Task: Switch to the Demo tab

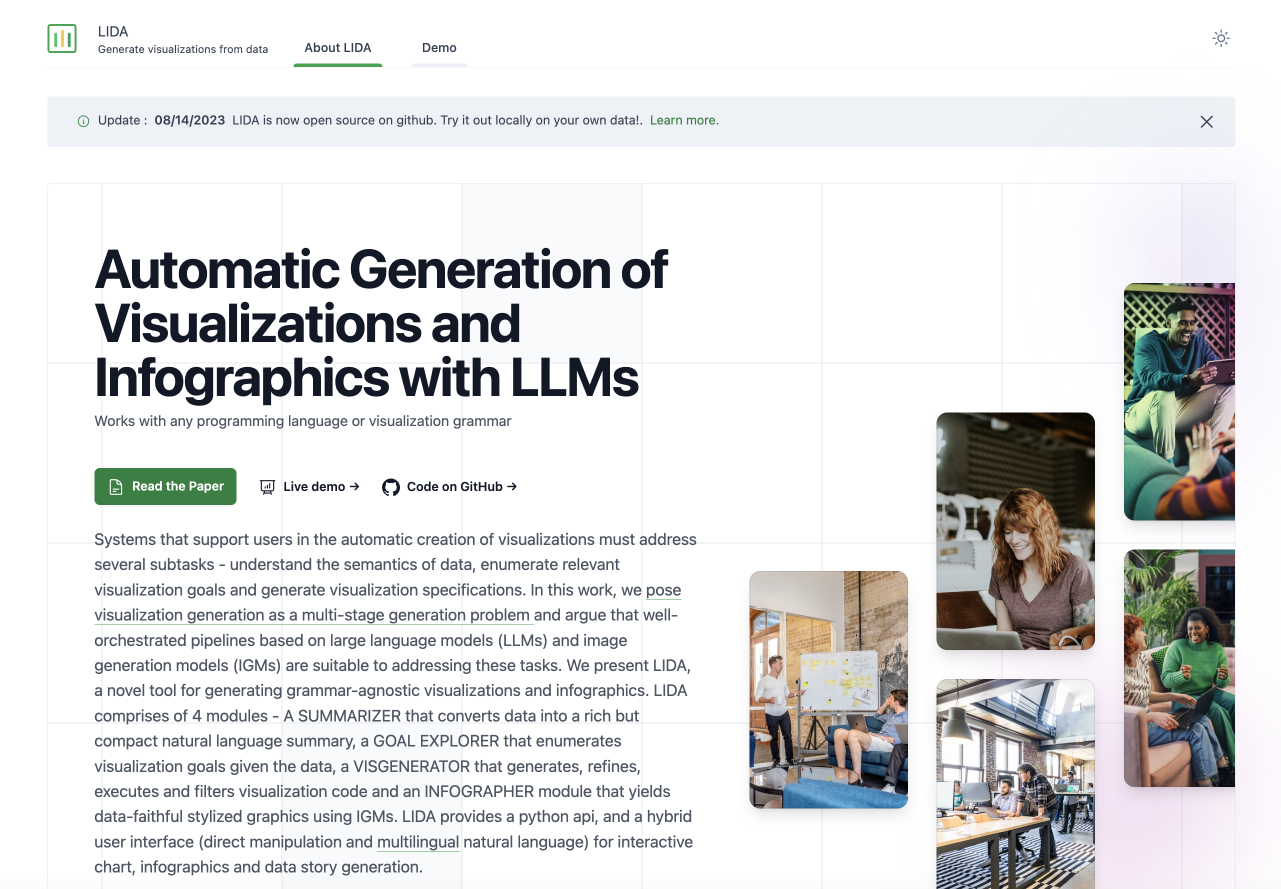Action: point(439,48)
